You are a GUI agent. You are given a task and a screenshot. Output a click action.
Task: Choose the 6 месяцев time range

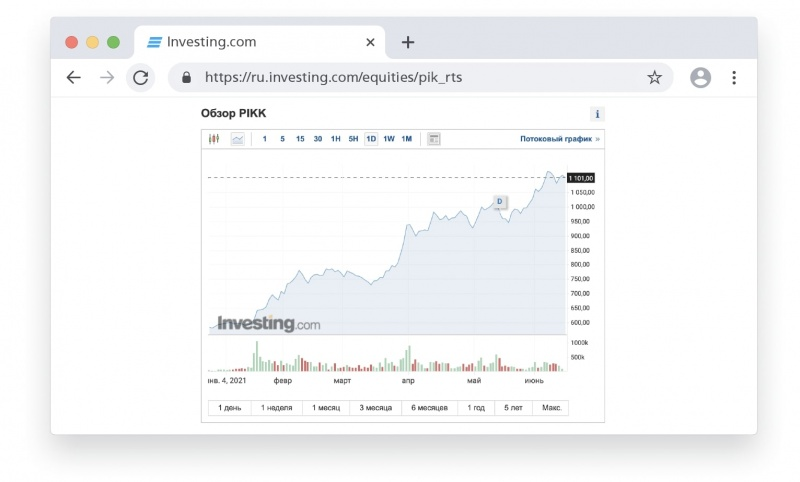click(430, 408)
